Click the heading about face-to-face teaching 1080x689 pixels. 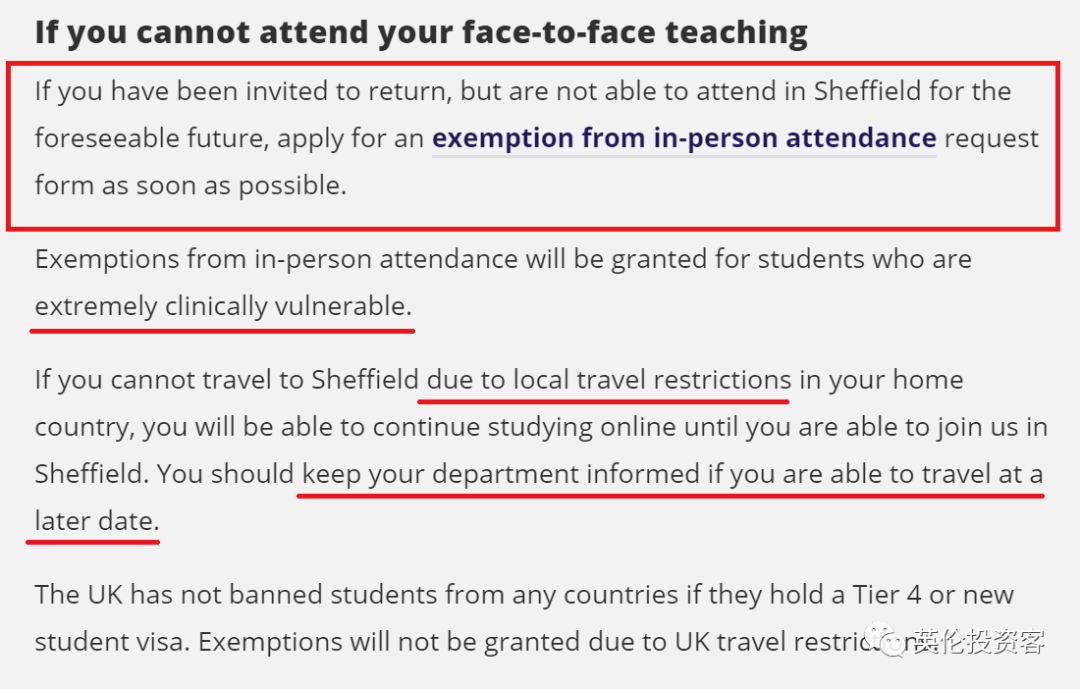click(x=421, y=33)
